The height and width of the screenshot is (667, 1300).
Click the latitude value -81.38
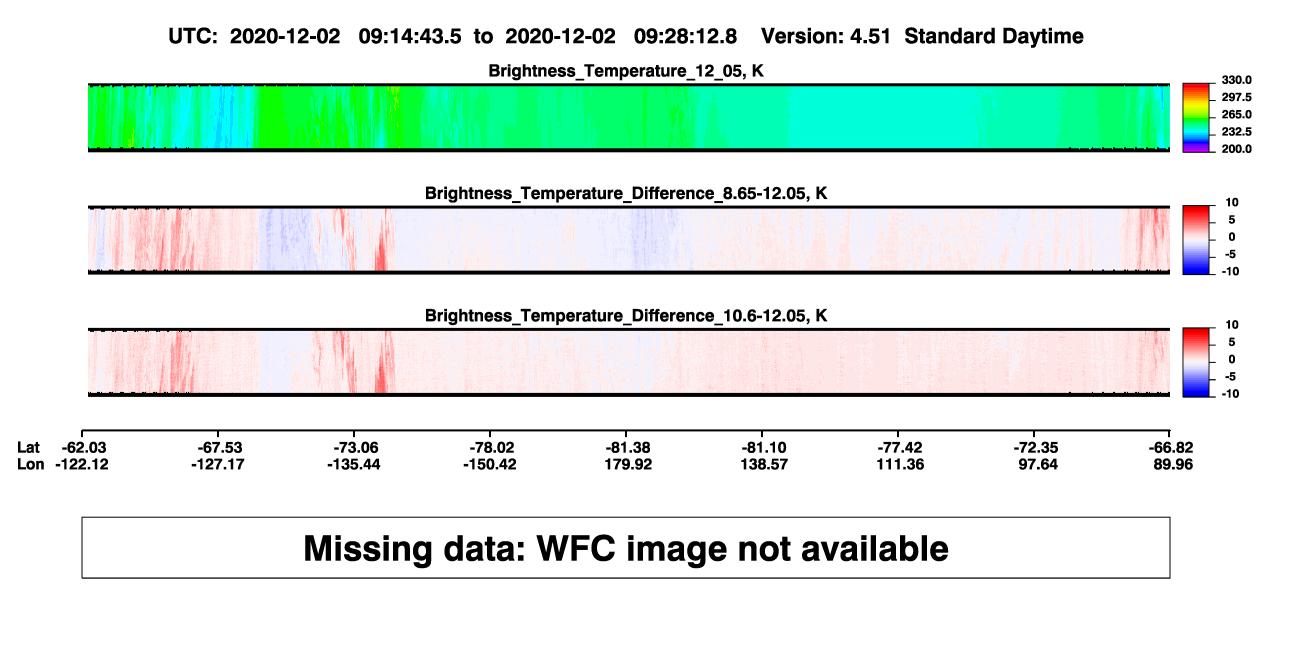coord(626,447)
